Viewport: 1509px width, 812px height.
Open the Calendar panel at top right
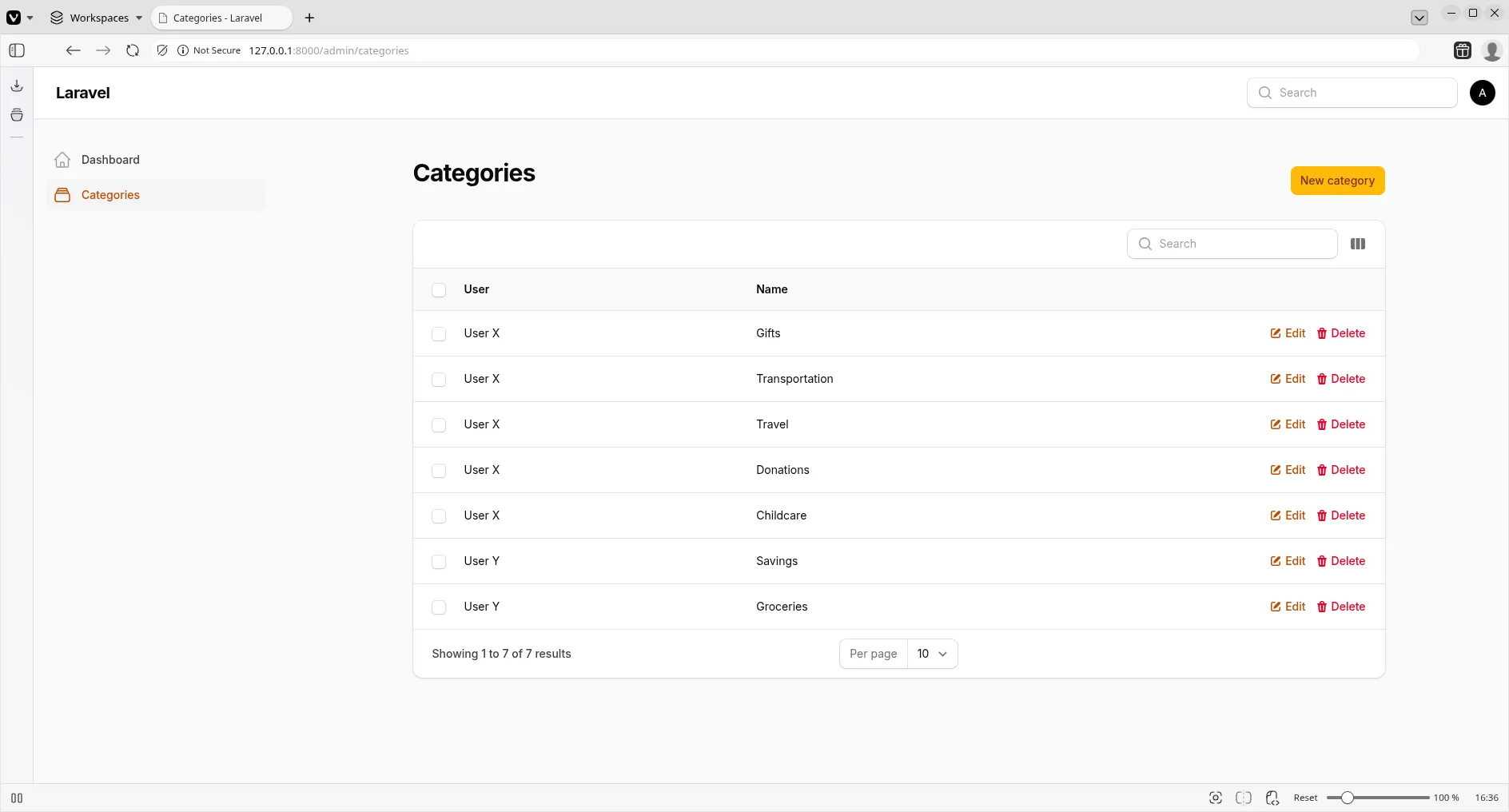click(1462, 50)
